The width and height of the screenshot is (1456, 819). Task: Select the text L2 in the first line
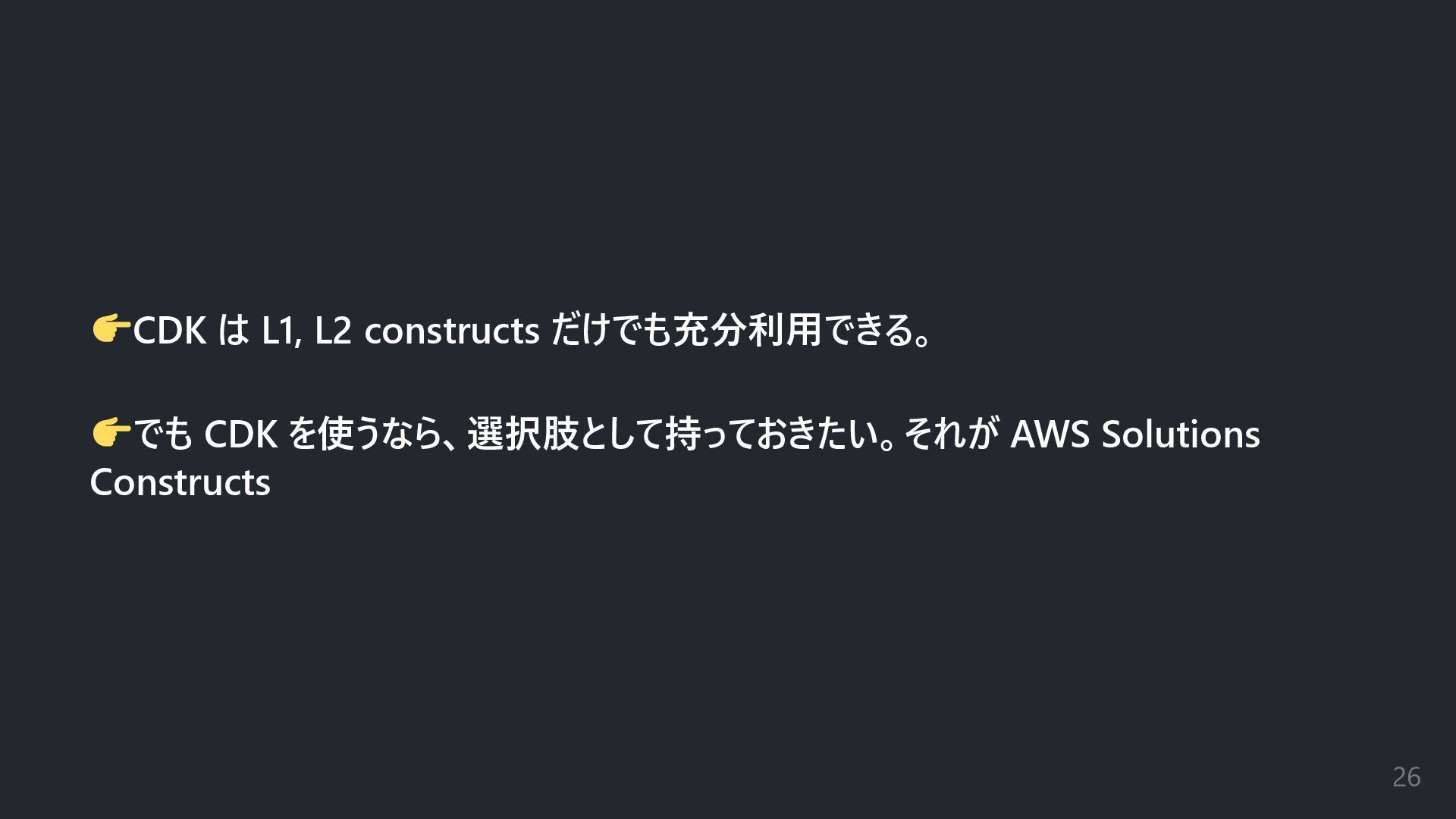(333, 331)
